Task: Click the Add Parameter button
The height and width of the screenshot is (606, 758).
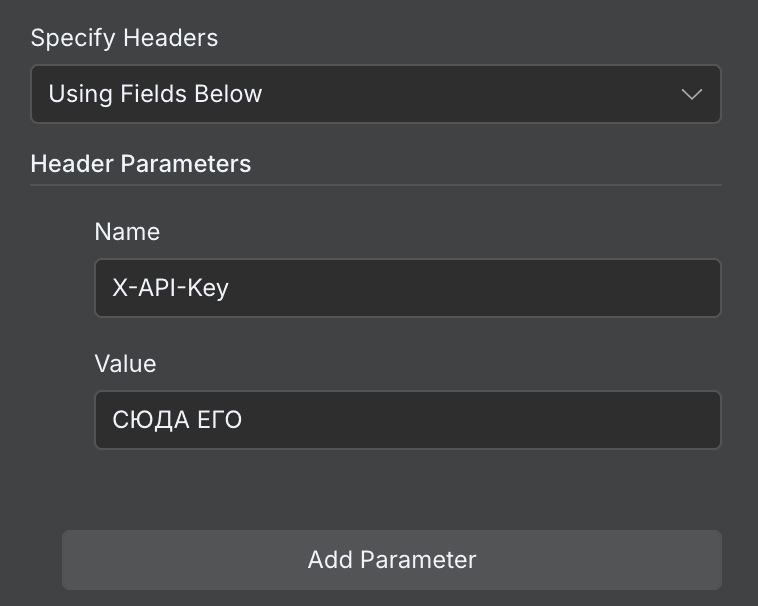Action: click(391, 559)
